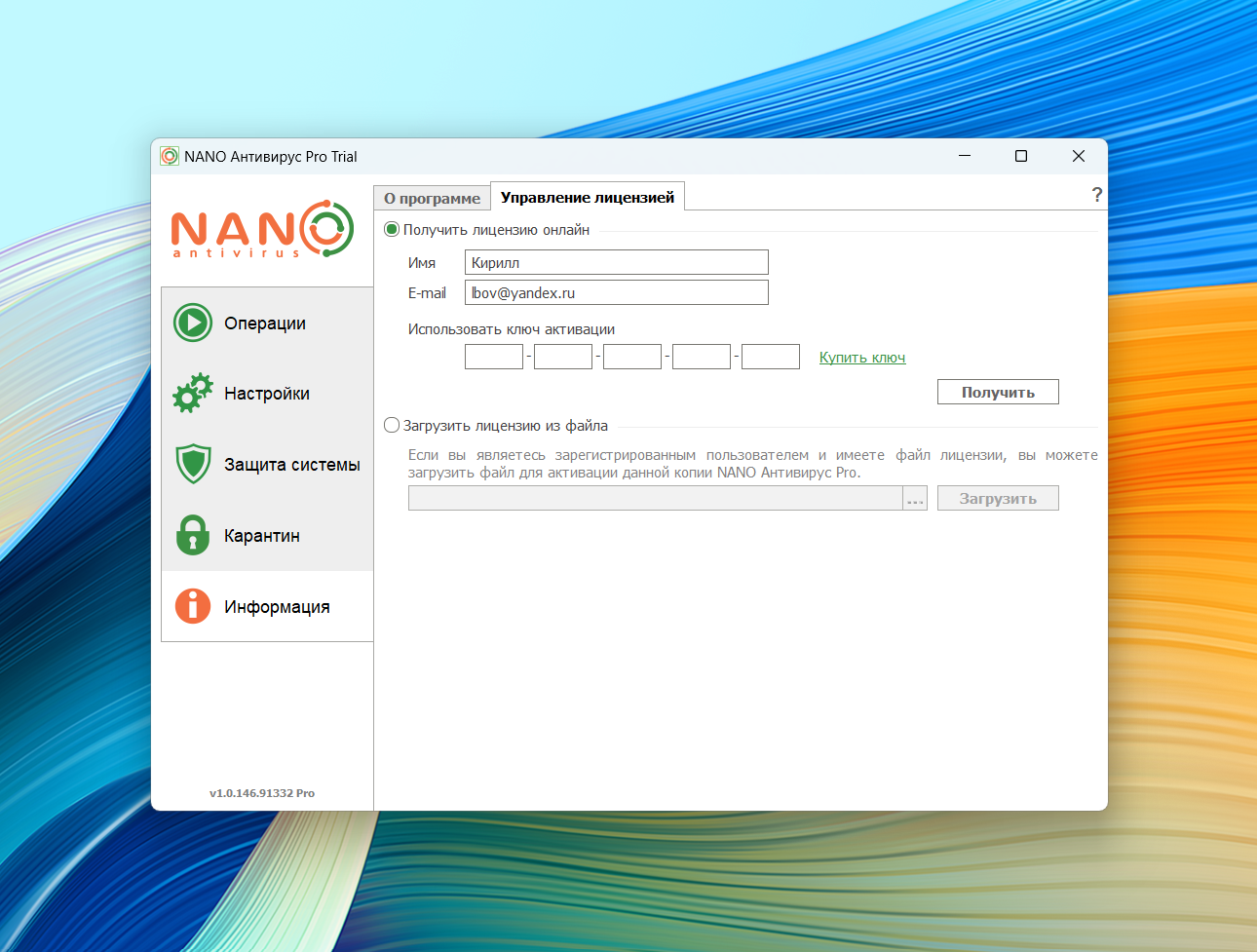This screenshot has width=1257, height=952.
Task: Open the 'Управление лицензией' tab
Action: pyautogui.click(x=587, y=197)
